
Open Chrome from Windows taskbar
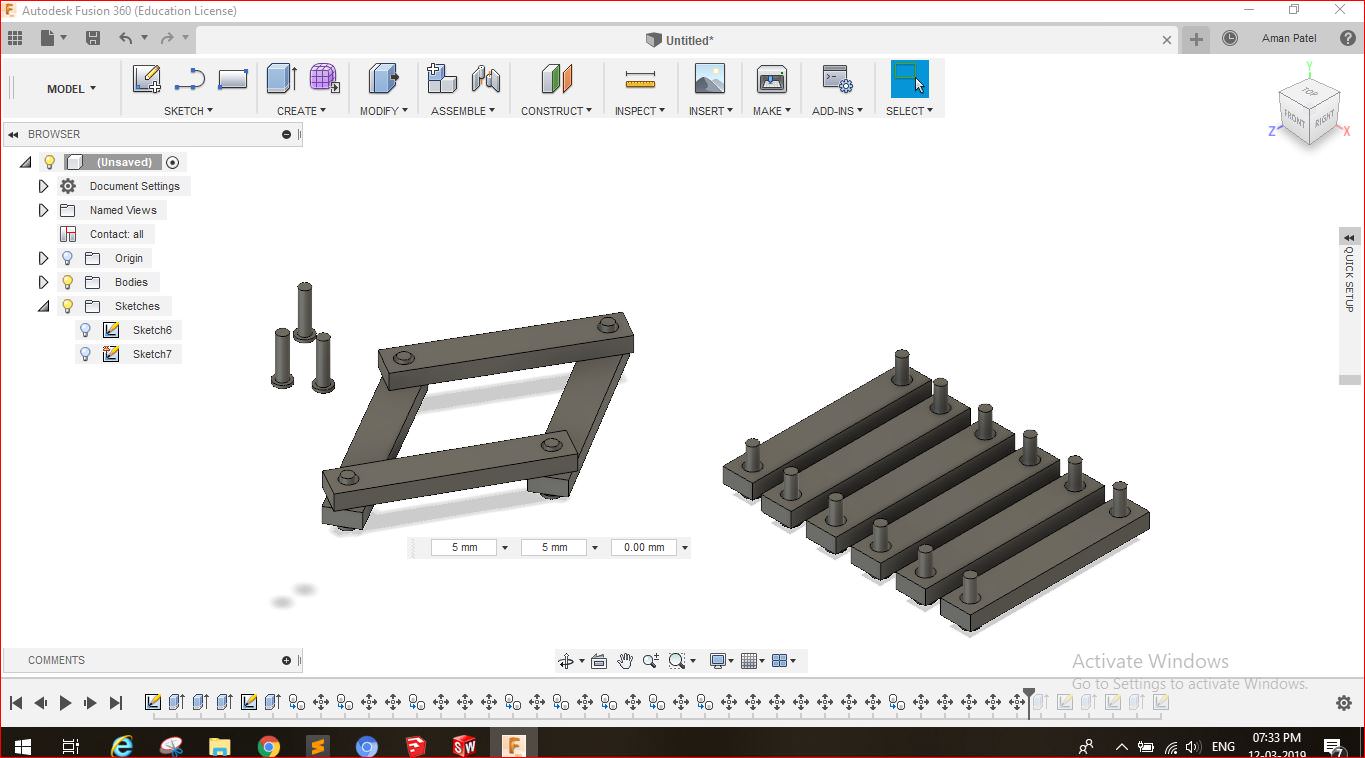pyautogui.click(x=268, y=746)
